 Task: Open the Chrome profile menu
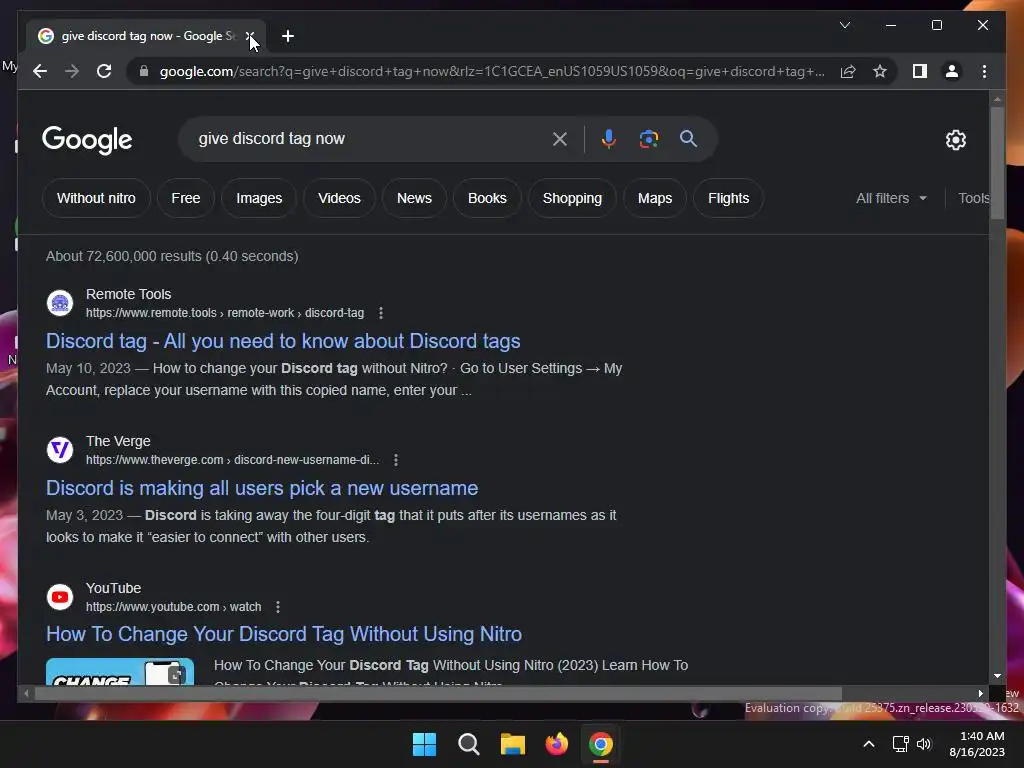(x=952, y=71)
